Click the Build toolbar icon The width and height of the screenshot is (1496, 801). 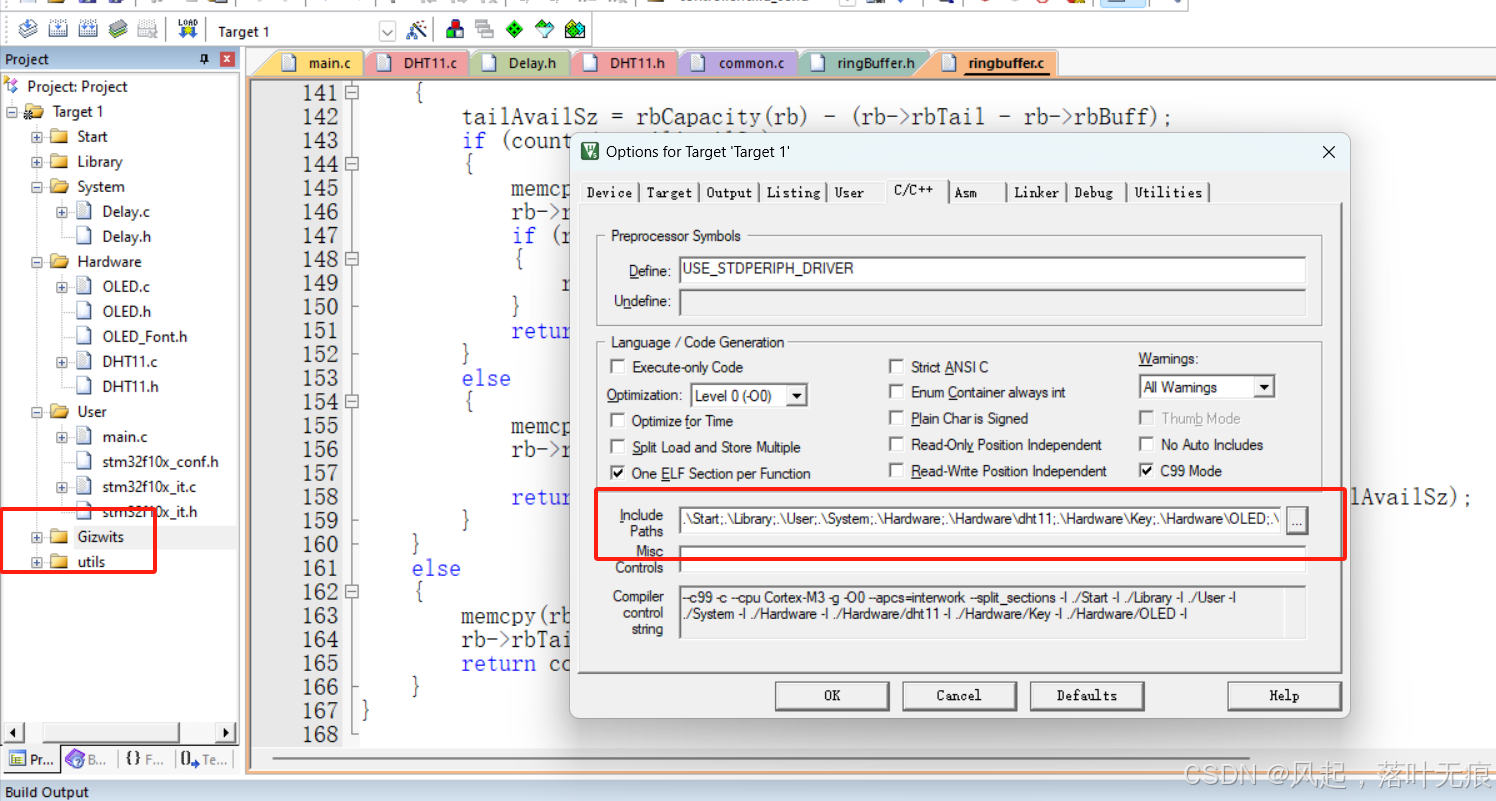click(58, 31)
